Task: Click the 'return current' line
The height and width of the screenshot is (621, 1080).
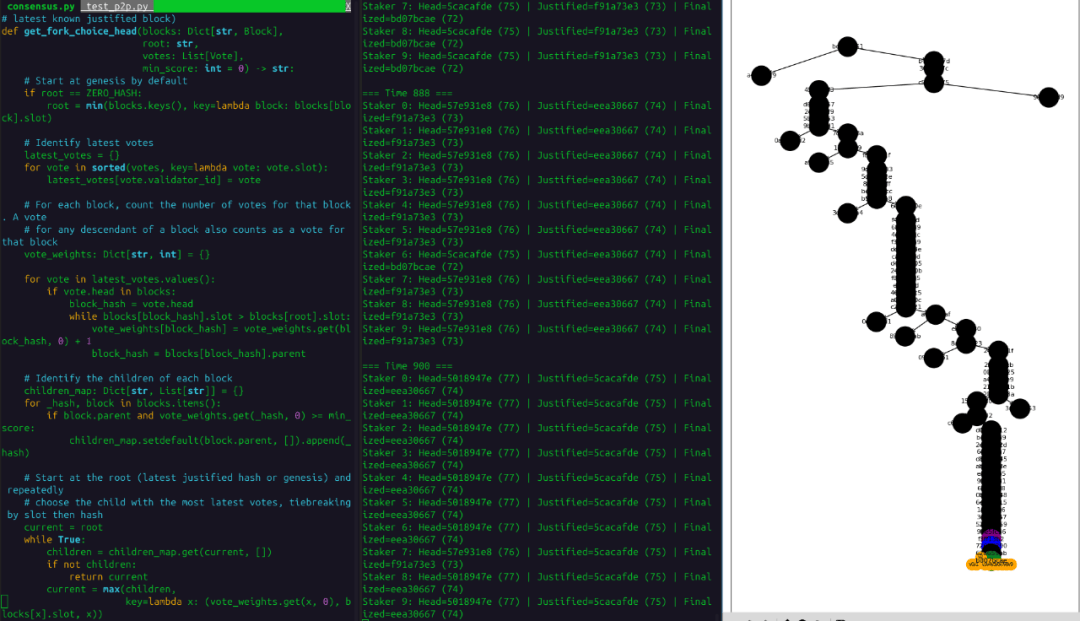Action: (108, 576)
